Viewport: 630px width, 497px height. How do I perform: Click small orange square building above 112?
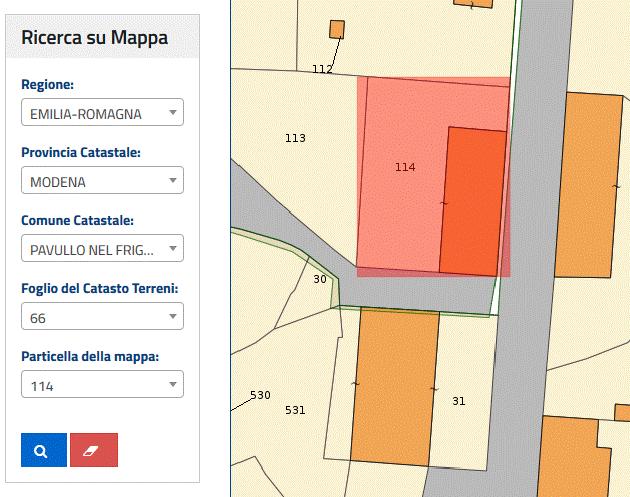(x=337, y=29)
